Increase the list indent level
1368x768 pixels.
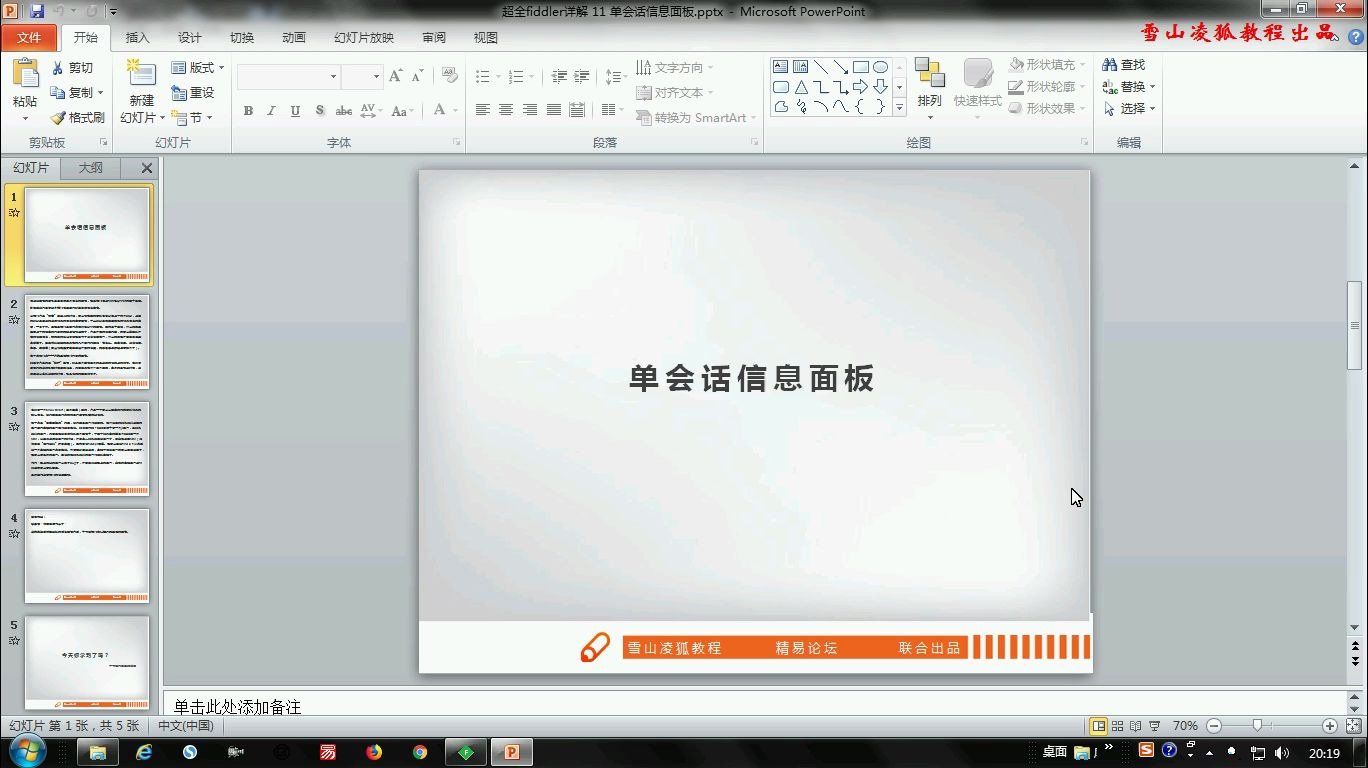[582, 77]
